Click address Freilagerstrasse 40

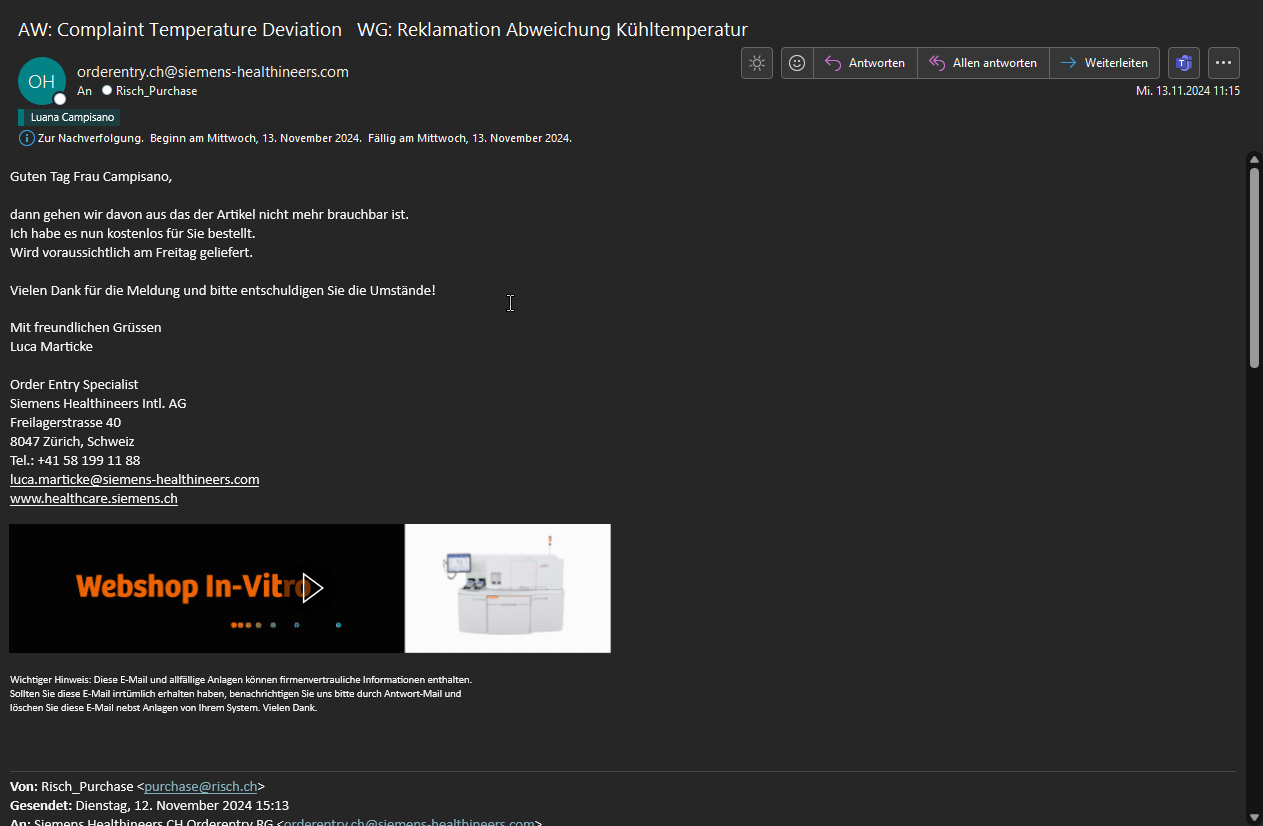pyautogui.click(x=66, y=422)
